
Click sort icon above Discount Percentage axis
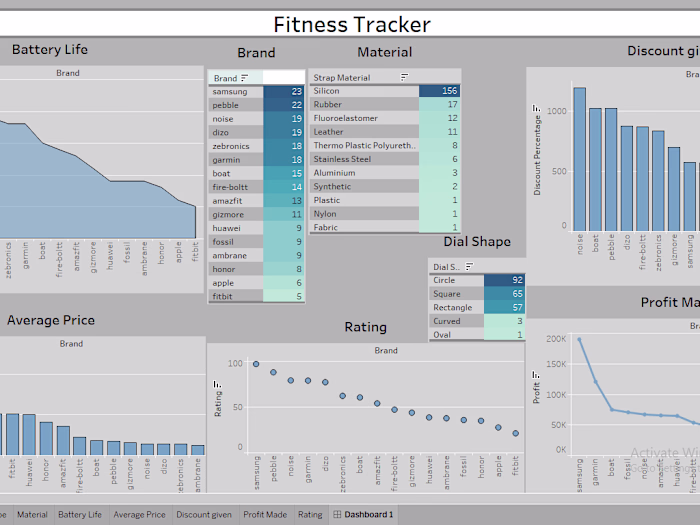click(536, 108)
